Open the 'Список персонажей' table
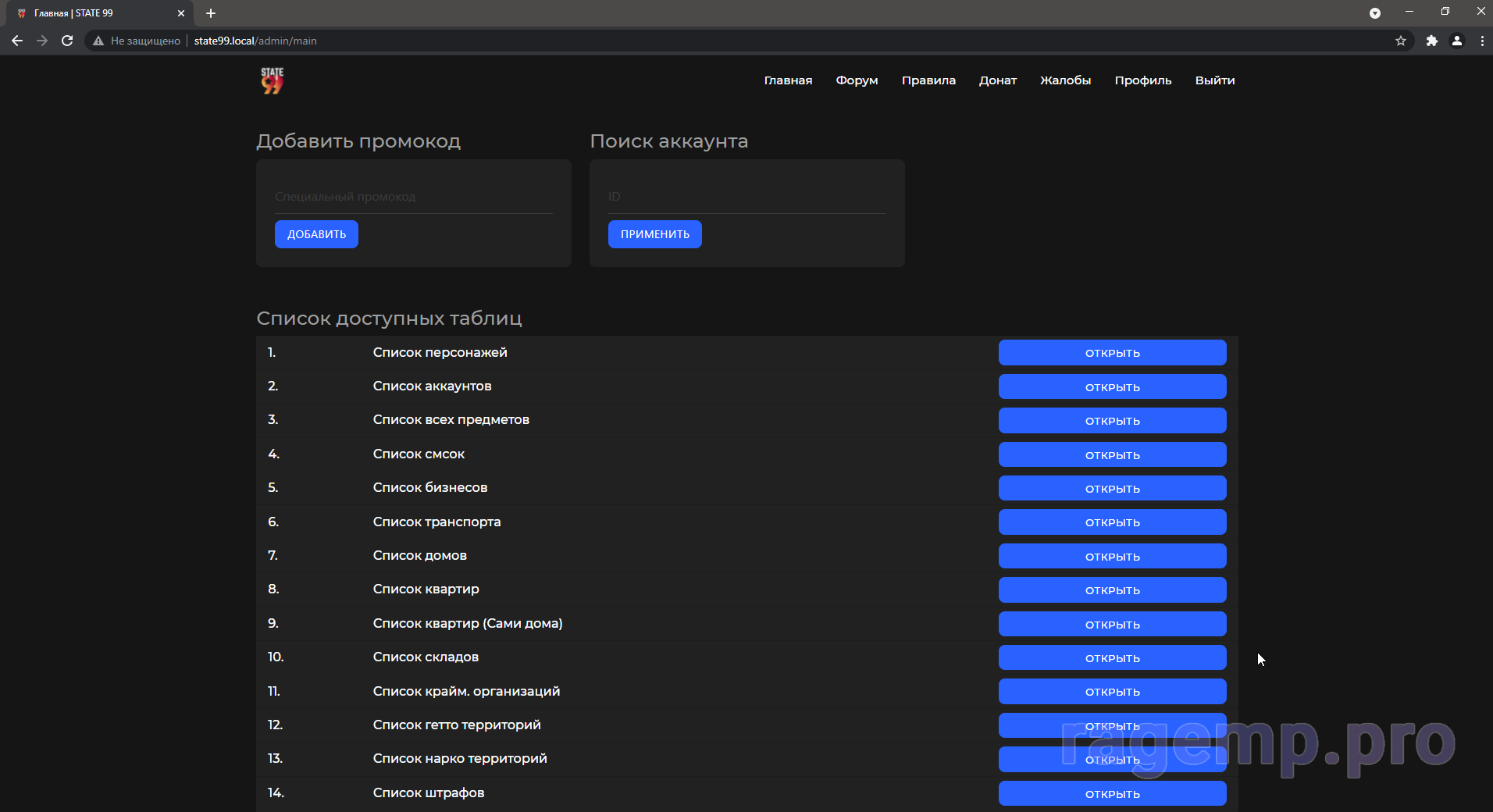The width and height of the screenshot is (1493, 812). pyautogui.click(x=1112, y=353)
